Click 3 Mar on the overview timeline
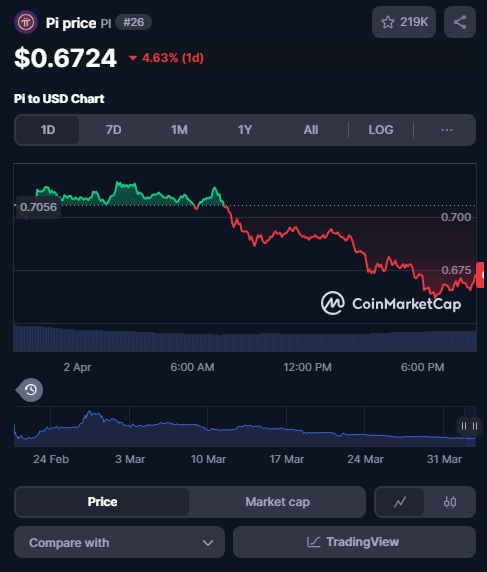Viewport: 487px width, 572px height. click(x=130, y=459)
